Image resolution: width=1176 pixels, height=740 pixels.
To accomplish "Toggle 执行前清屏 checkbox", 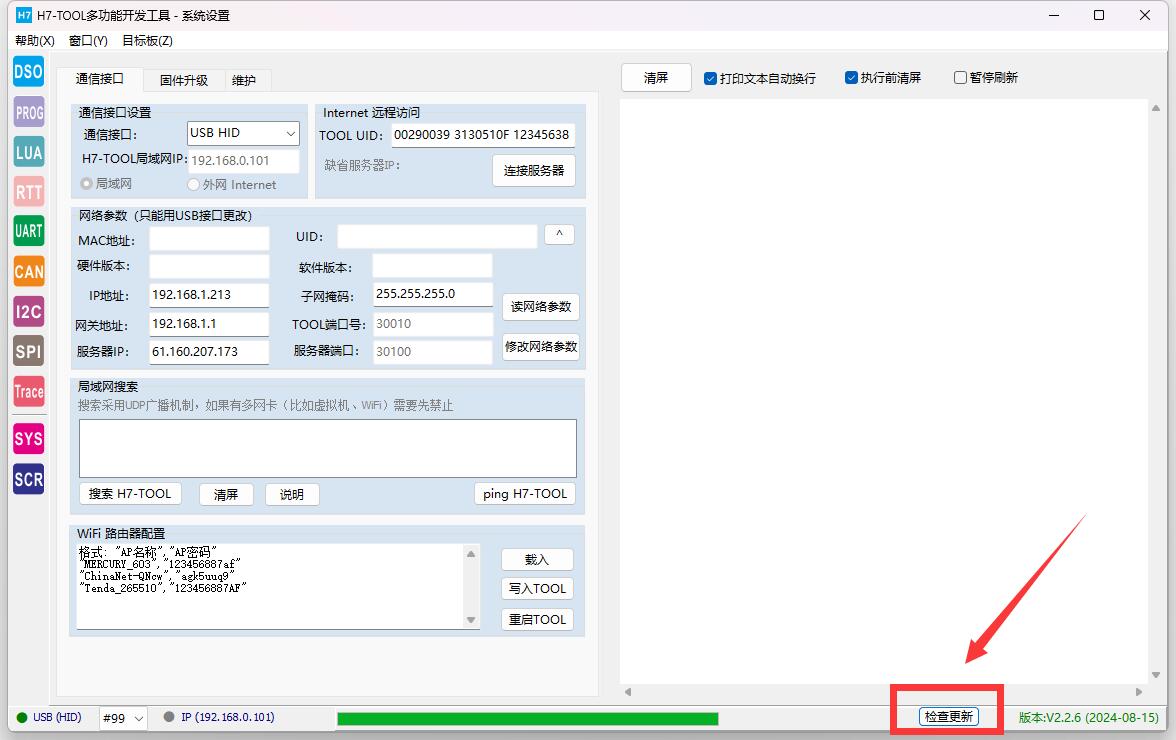I will [851, 77].
